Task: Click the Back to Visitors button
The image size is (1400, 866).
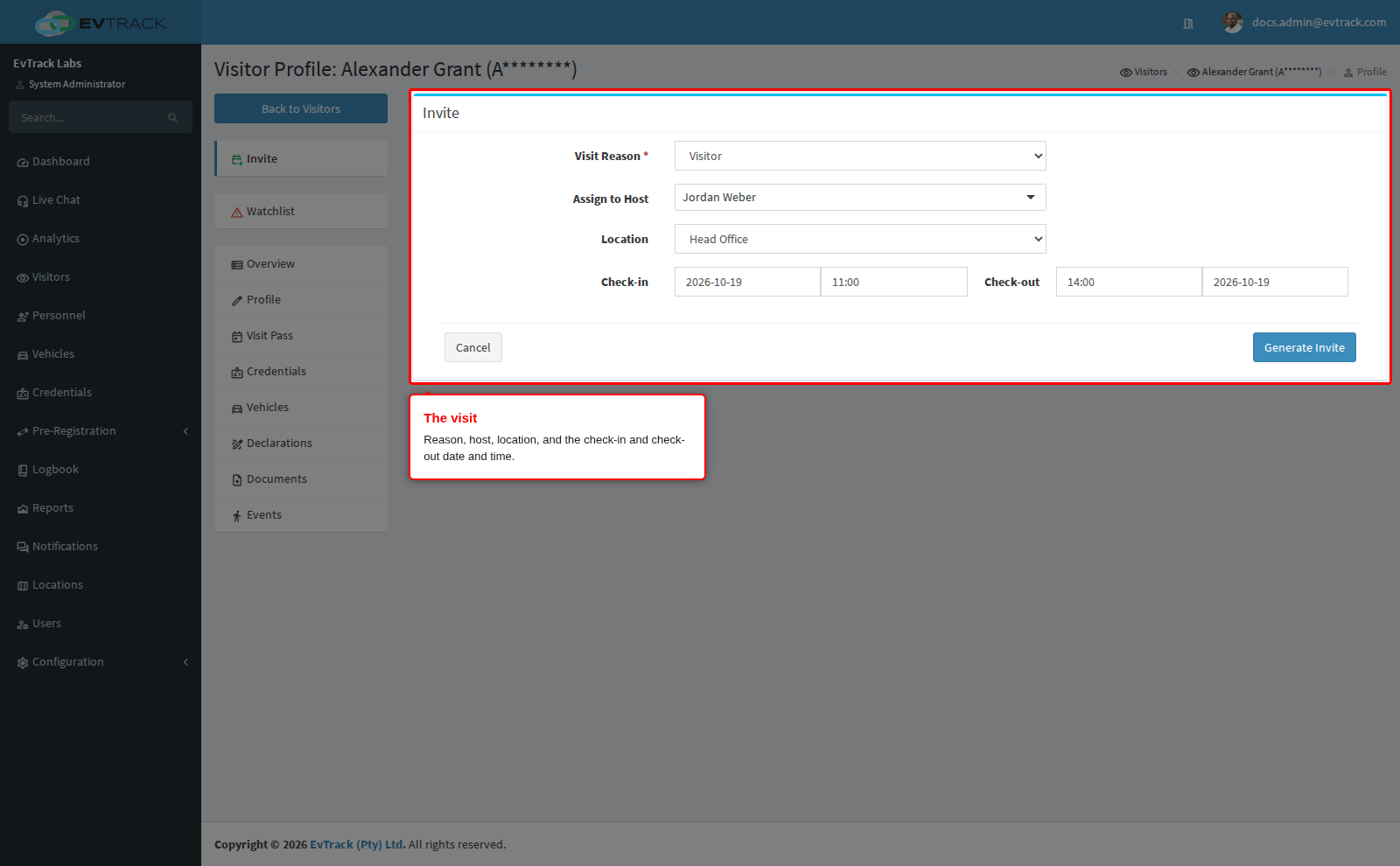Action: 301,108
